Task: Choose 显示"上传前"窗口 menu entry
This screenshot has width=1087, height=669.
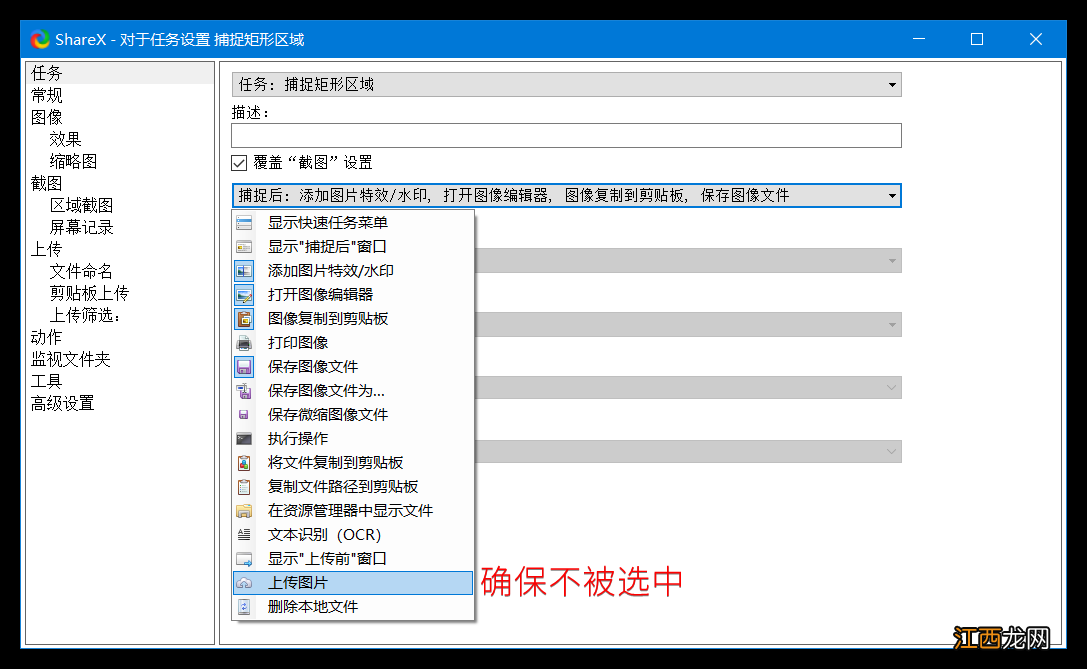Action: pyautogui.click(x=354, y=559)
